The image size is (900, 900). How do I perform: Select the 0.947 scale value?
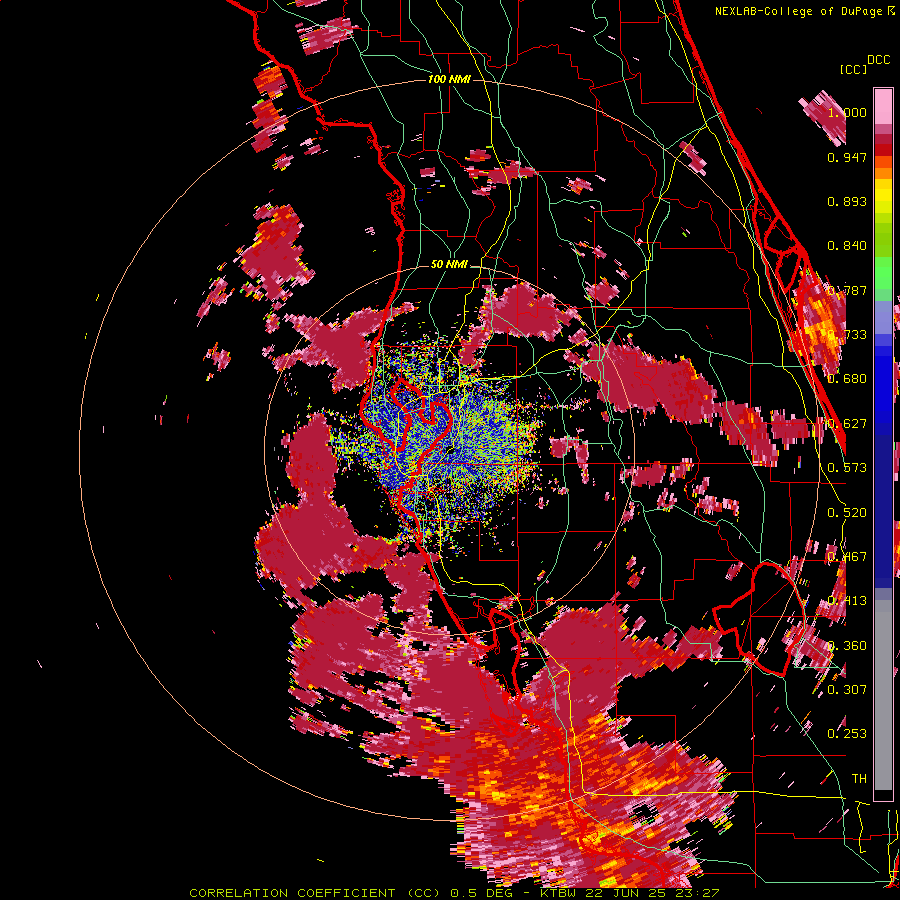pyautogui.click(x=847, y=157)
